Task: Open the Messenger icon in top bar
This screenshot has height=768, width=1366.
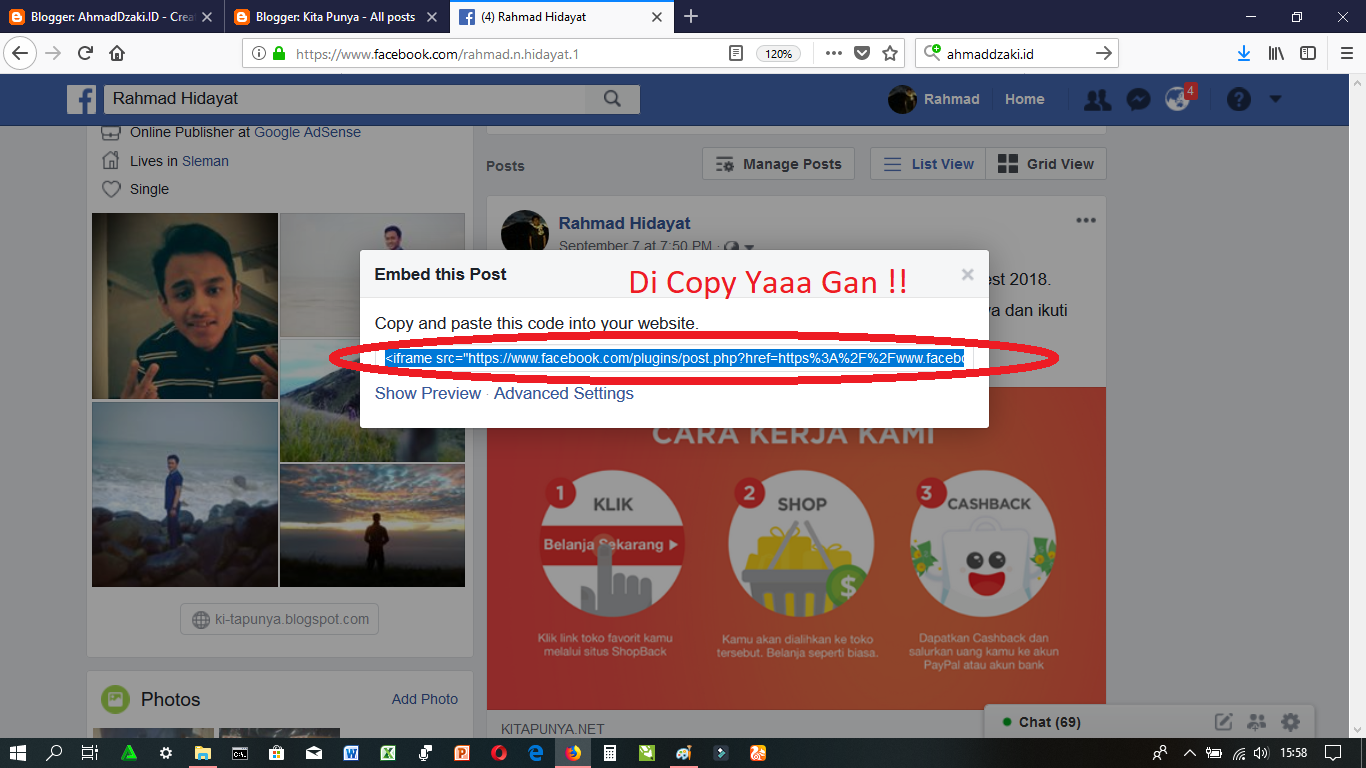Action: (x=1137, y=99)
